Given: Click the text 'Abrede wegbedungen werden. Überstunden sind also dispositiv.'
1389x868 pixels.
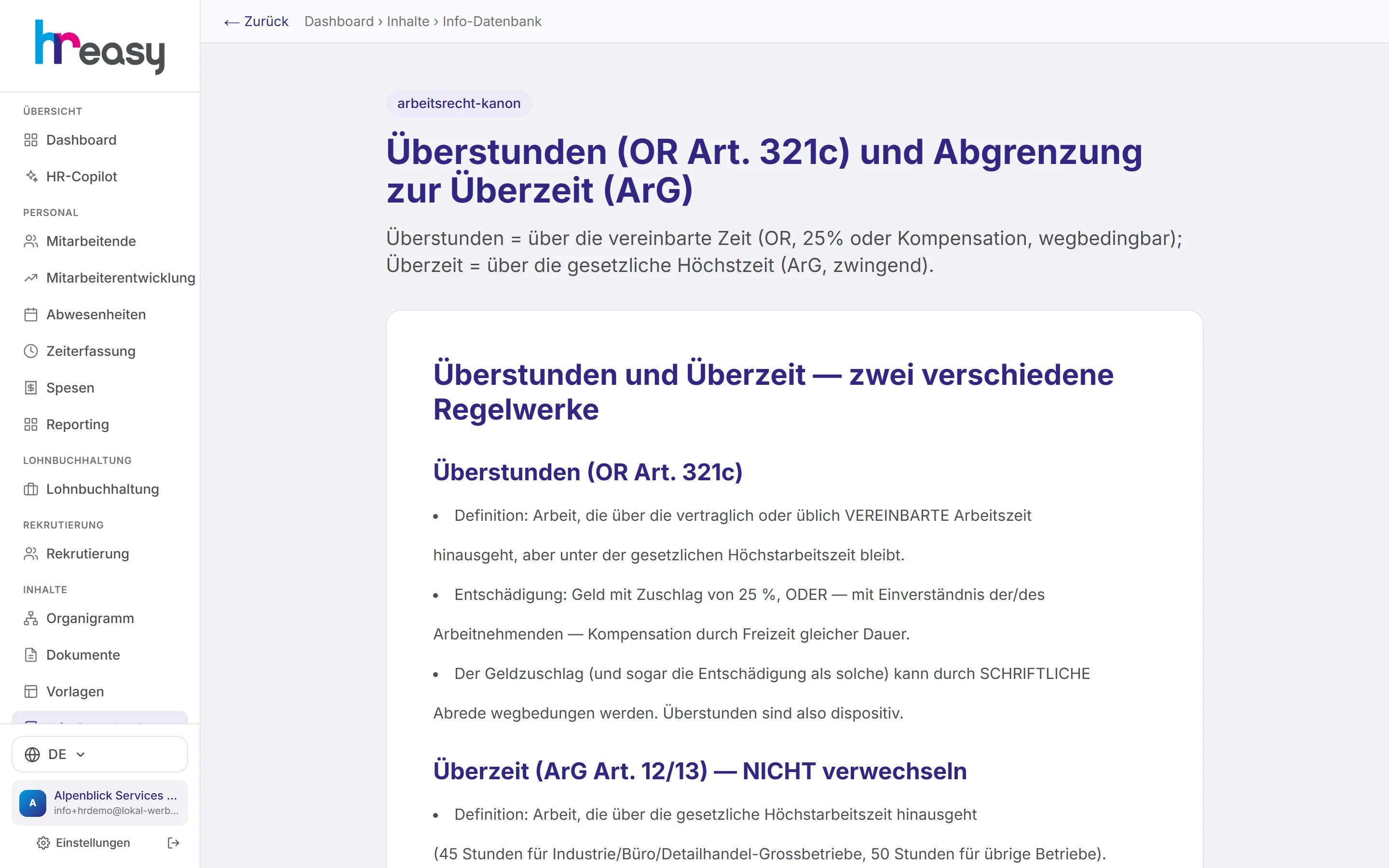Looking at the screenshot, I should [x=668, y=713].
